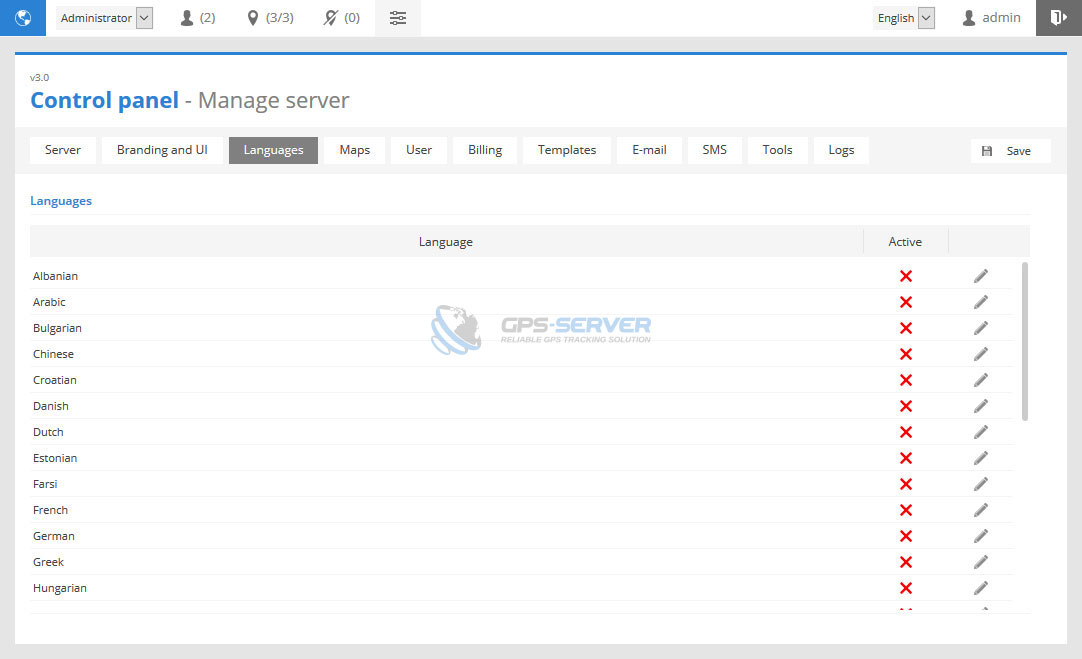Click the languages list vertical scrollbar
The image size is (1082, 659).
tap(1025, 340)
